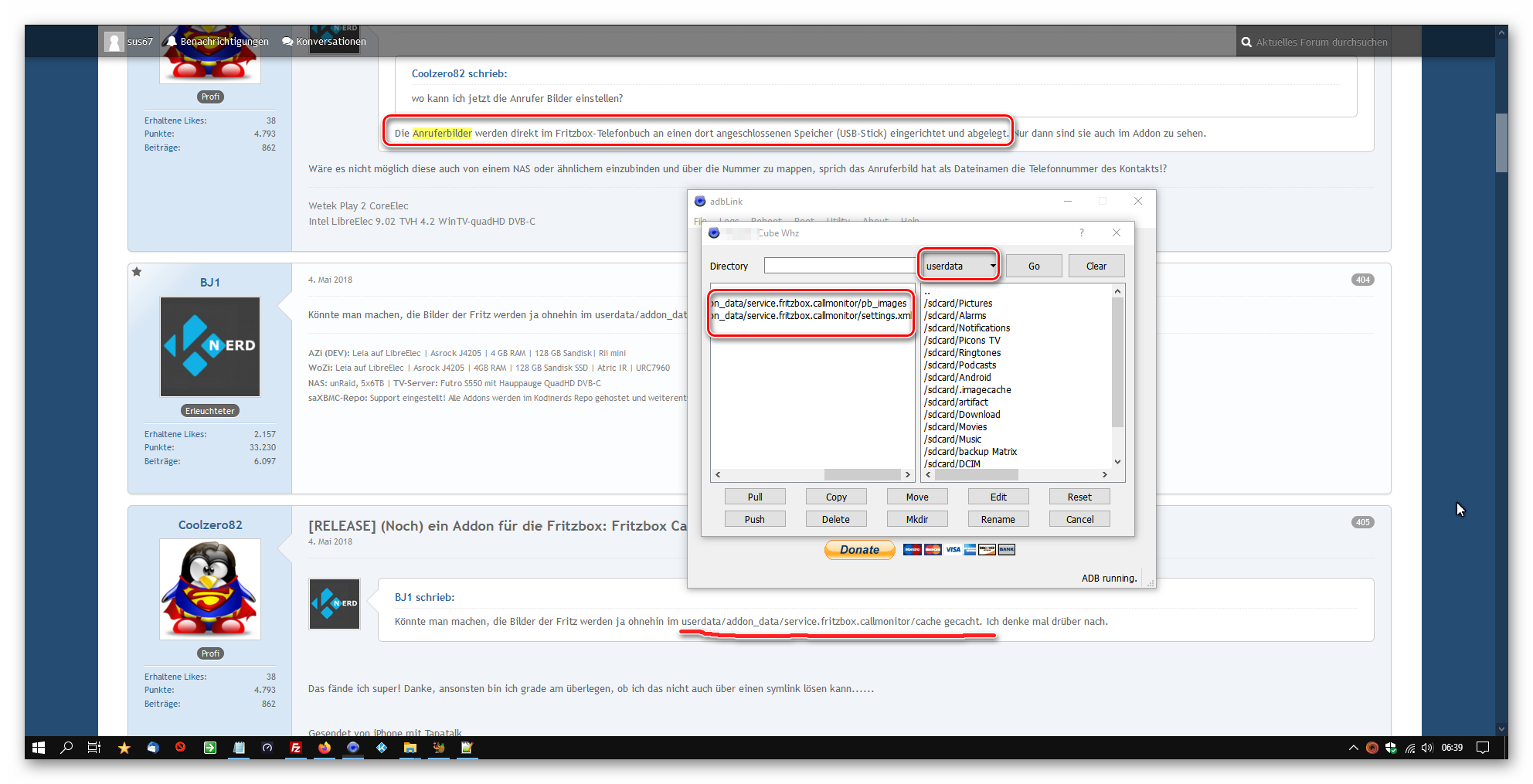Click the Reset button
Image resolution: width=1533 pixels, height=784 pixels.
(1079, 497)
